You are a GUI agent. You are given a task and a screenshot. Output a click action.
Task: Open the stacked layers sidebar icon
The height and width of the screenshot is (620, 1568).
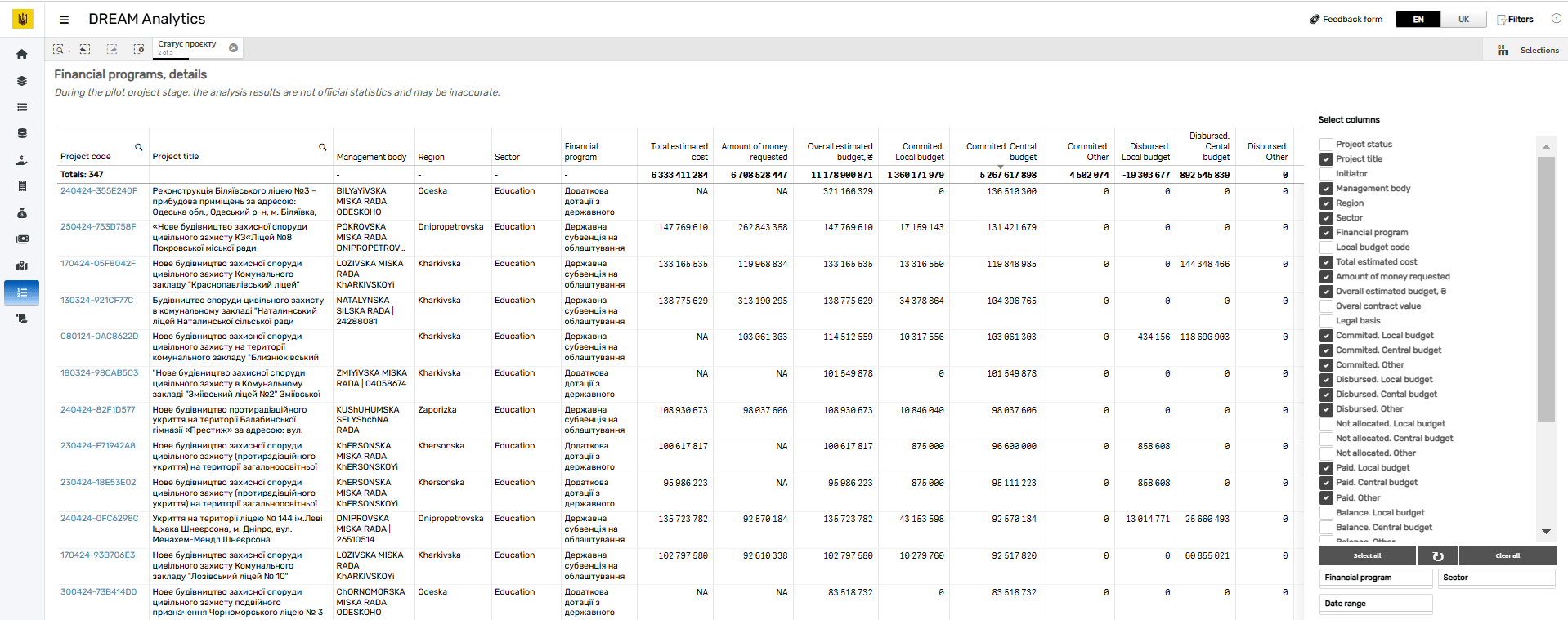point(22,81)
